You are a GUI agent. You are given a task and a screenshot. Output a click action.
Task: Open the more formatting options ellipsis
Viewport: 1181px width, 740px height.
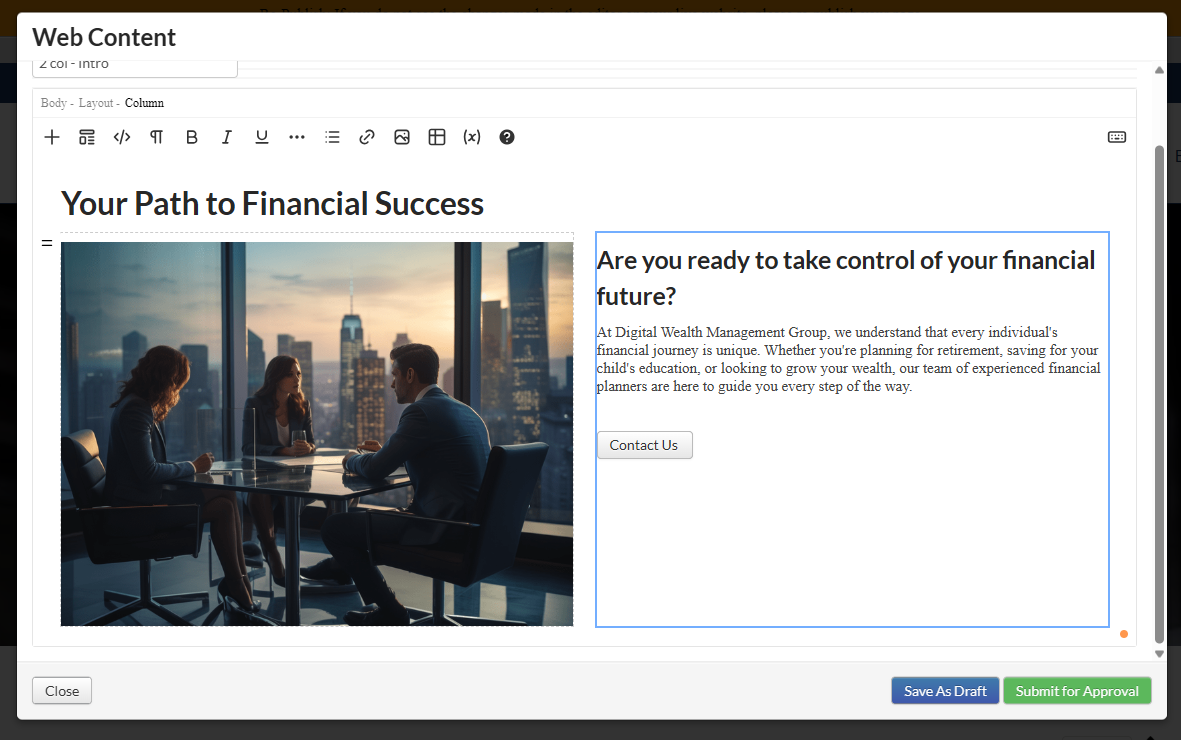(x=297, y=137)
